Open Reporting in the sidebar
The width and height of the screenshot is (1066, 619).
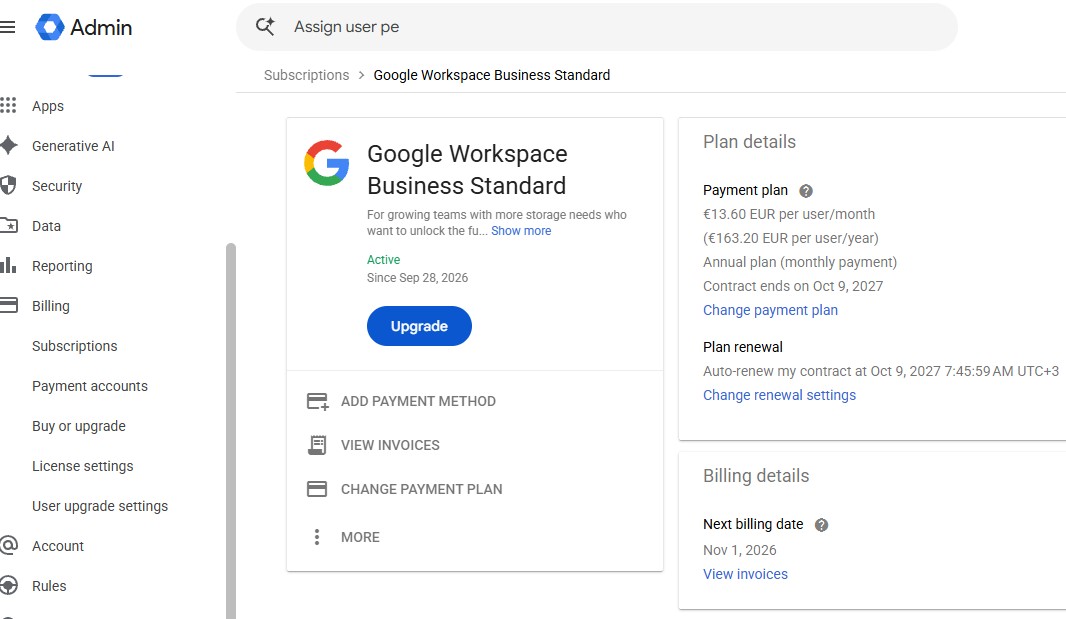tap(62, 266)
